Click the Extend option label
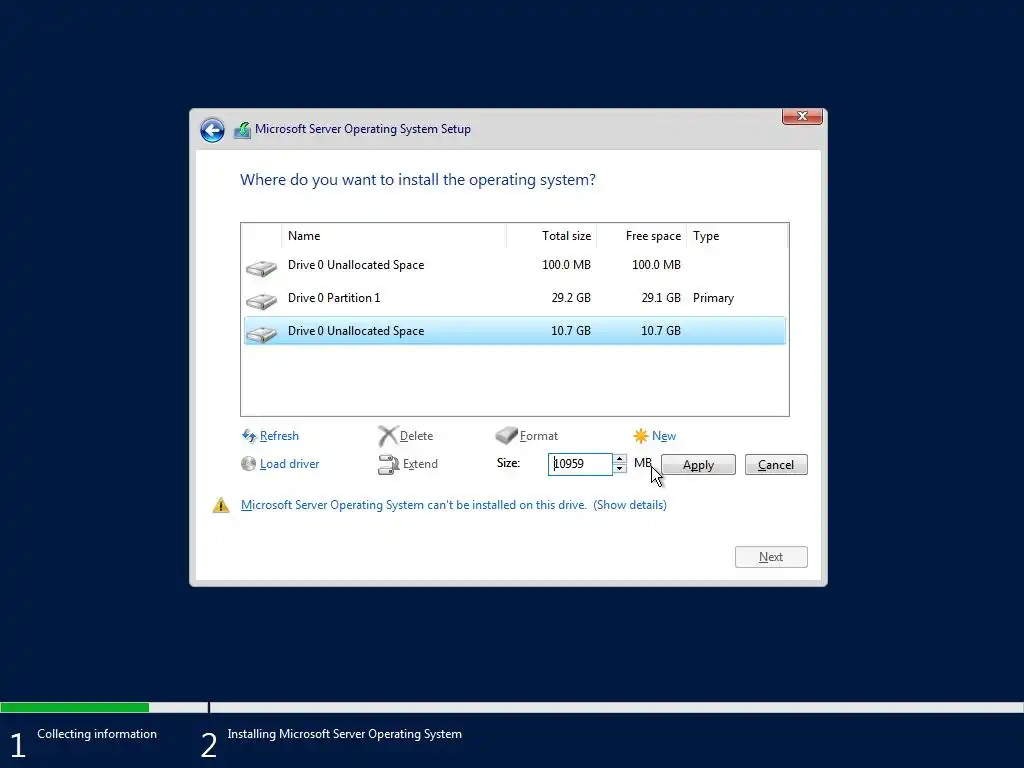 [420, 464]
